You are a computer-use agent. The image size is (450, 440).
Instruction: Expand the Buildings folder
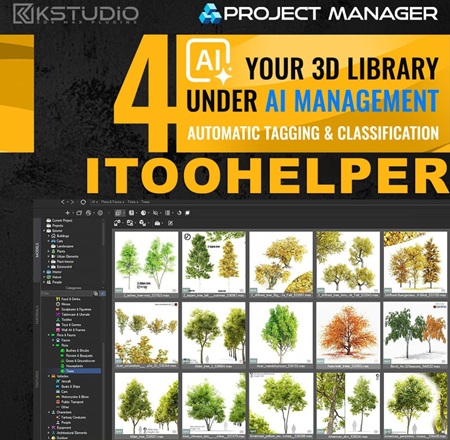pyautogui.click(x=49, y=236)
